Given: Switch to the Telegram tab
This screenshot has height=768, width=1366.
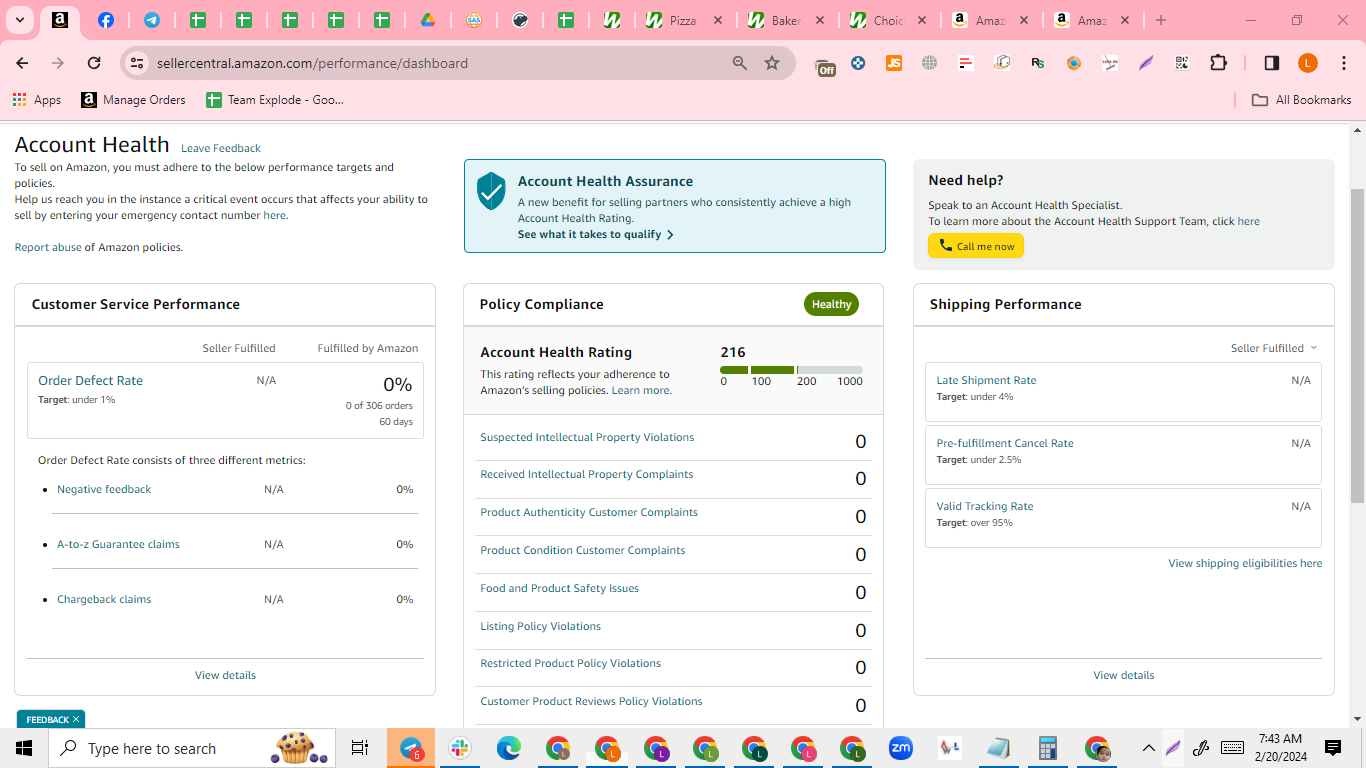Looking at the screenshot, I should point(152,20).
